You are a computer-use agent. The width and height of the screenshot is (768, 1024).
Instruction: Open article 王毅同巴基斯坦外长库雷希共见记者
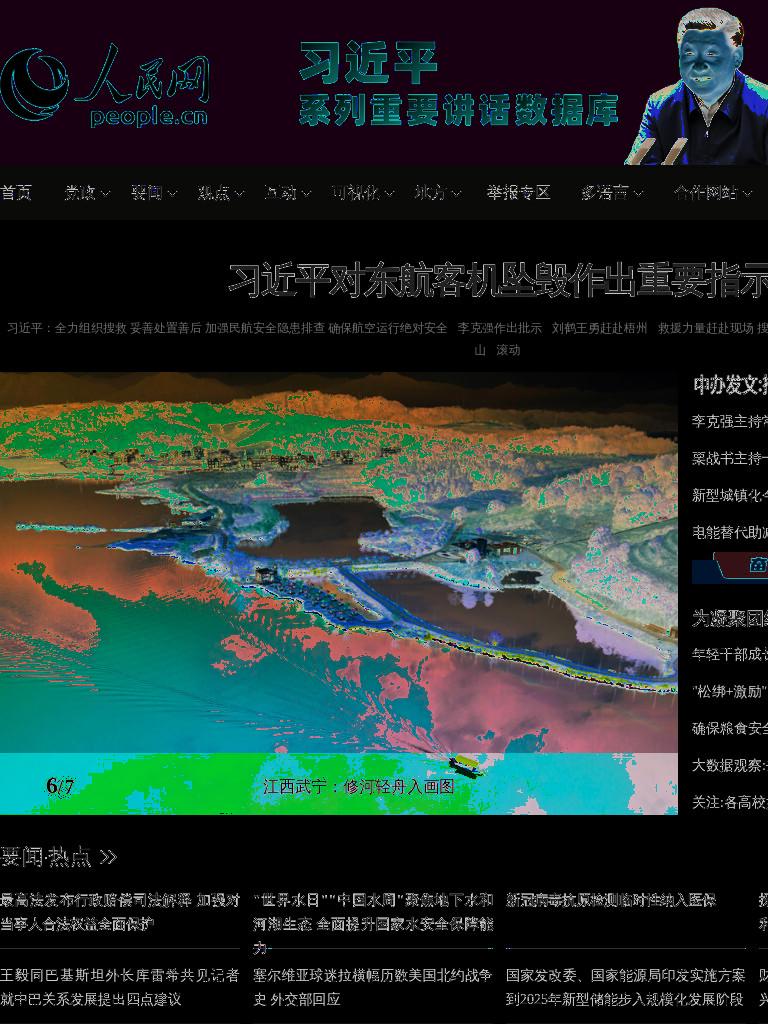[x=120, y=987]
